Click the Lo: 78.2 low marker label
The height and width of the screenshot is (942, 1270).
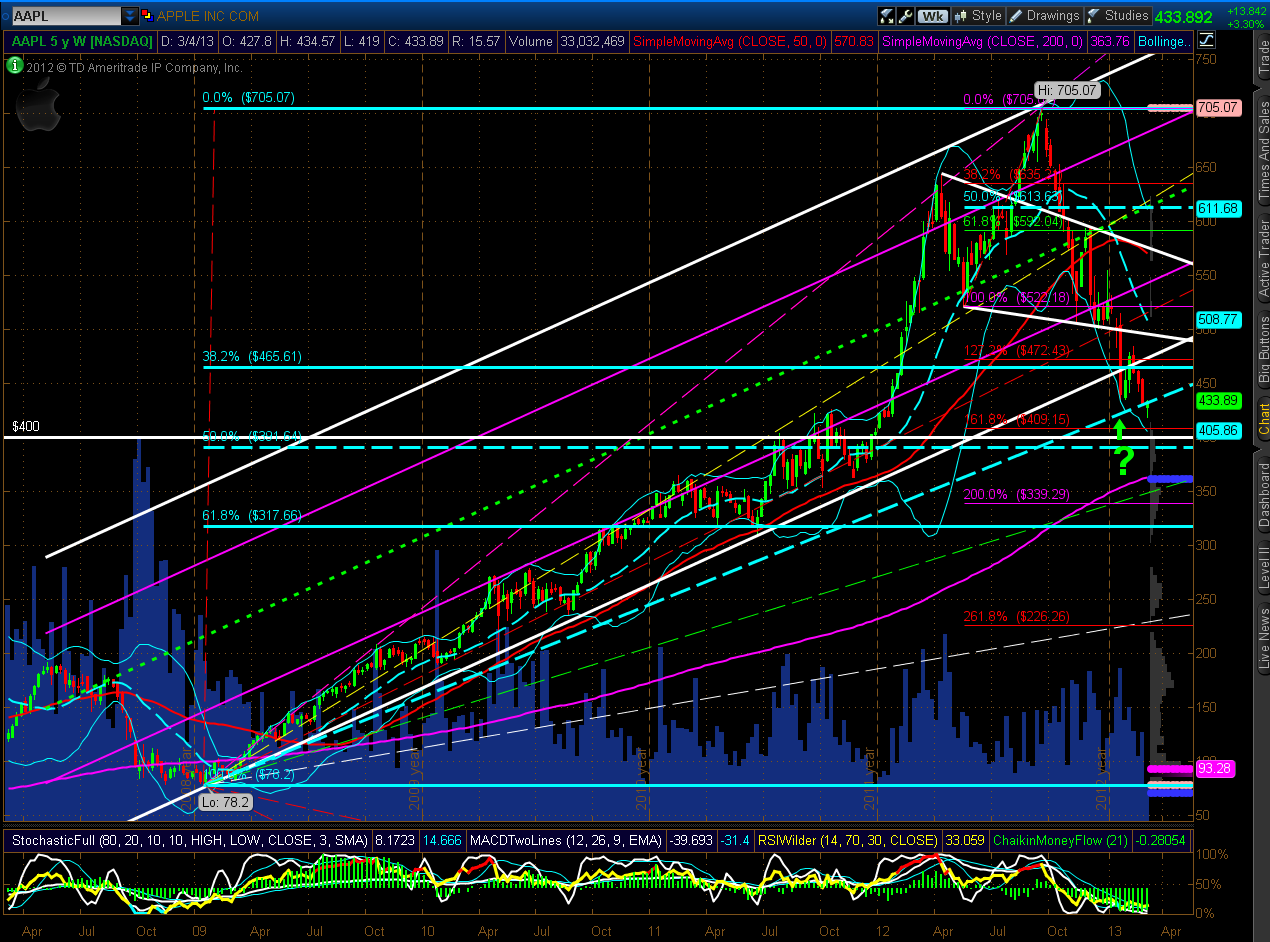tap(228, 802)
